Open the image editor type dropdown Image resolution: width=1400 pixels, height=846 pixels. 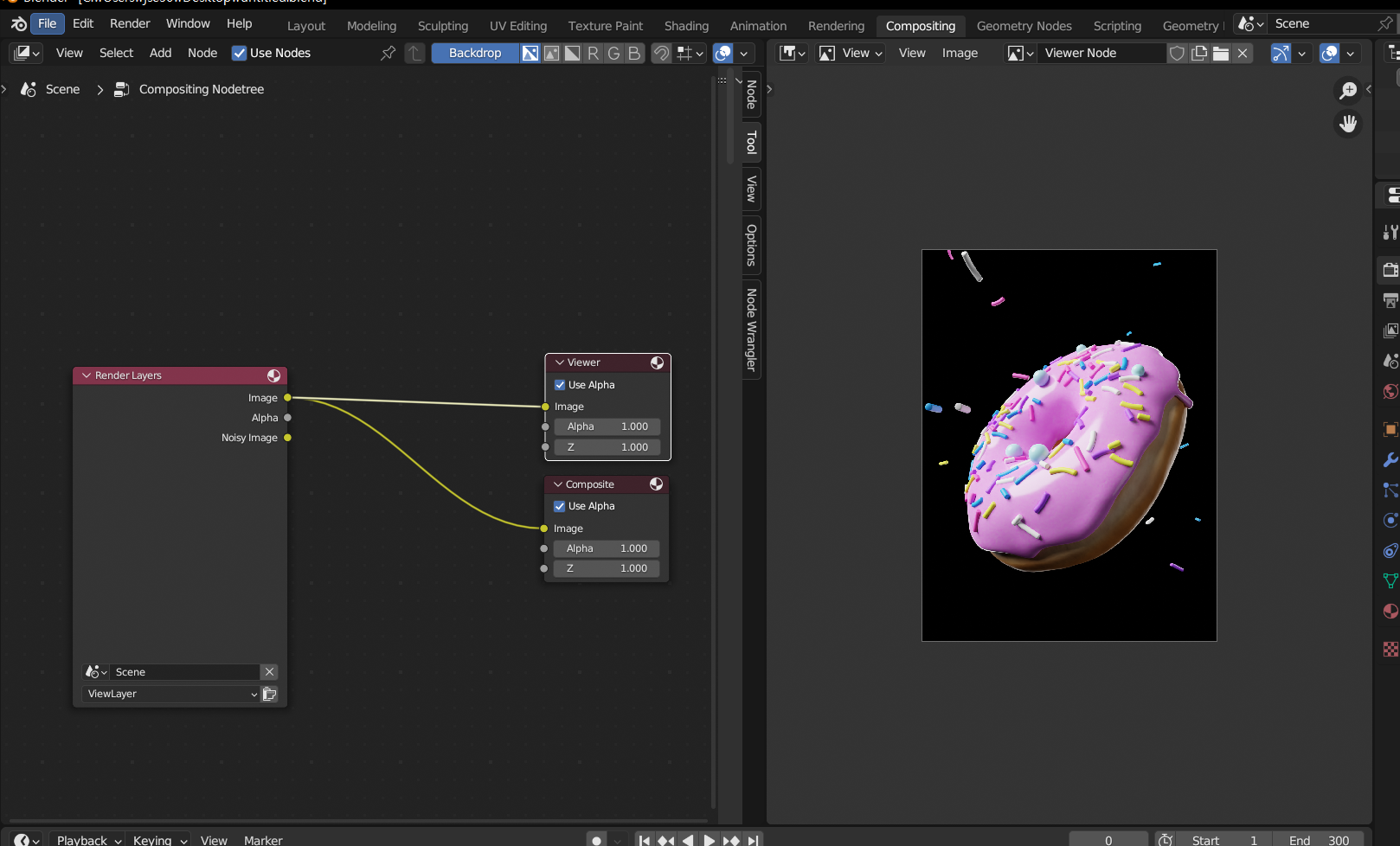click(x=792, y=53)
